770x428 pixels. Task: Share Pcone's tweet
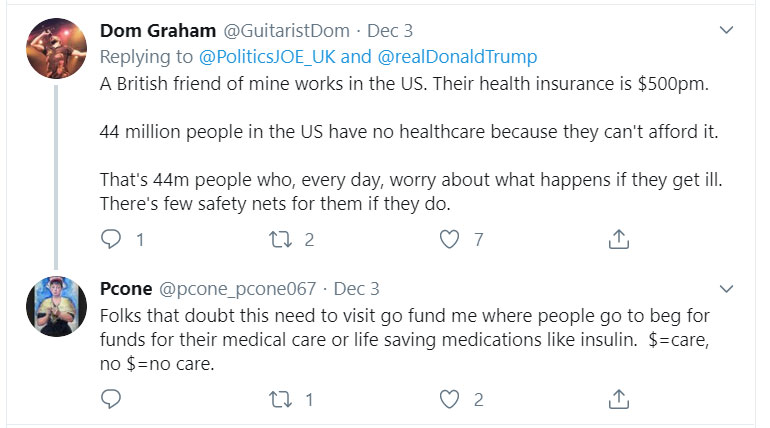pyautogui.click(x=619, y=399)
